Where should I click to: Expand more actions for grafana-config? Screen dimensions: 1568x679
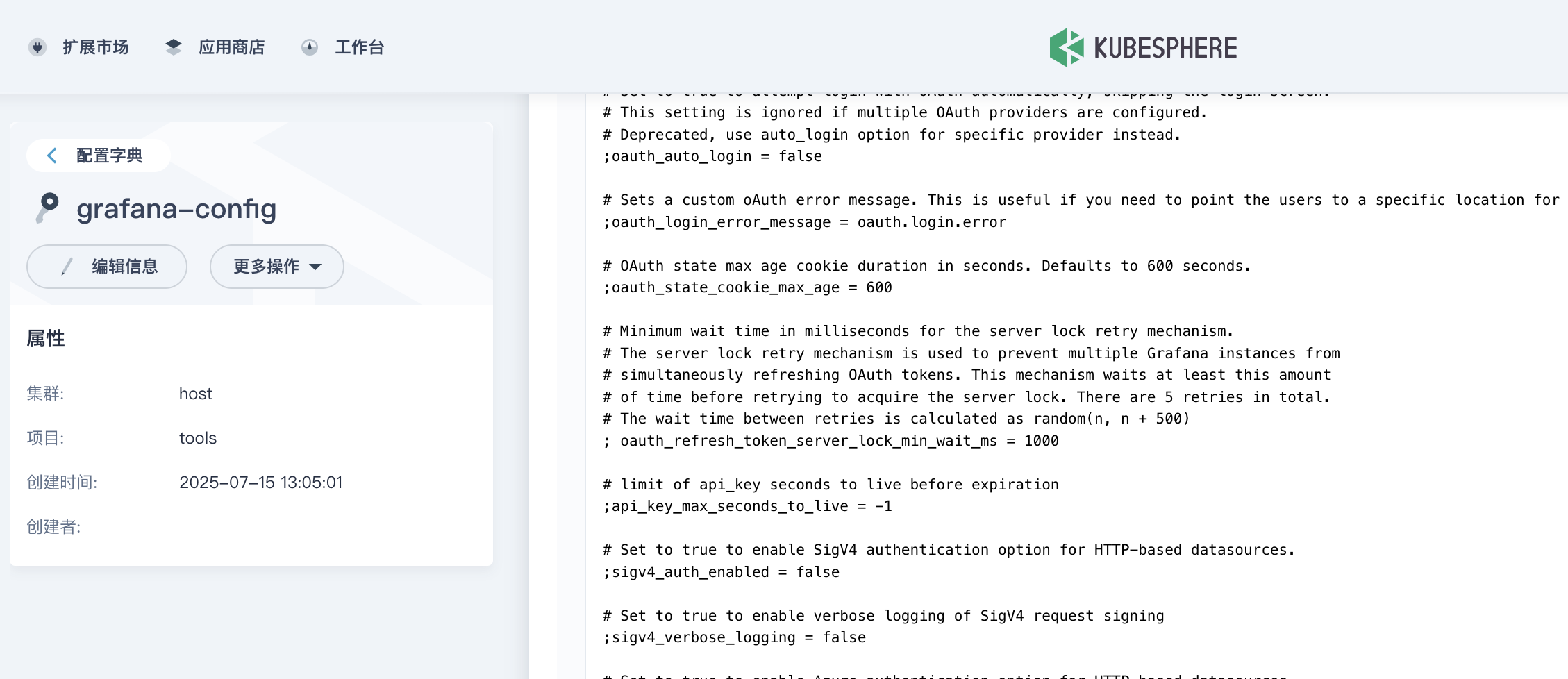coord(276,267)
